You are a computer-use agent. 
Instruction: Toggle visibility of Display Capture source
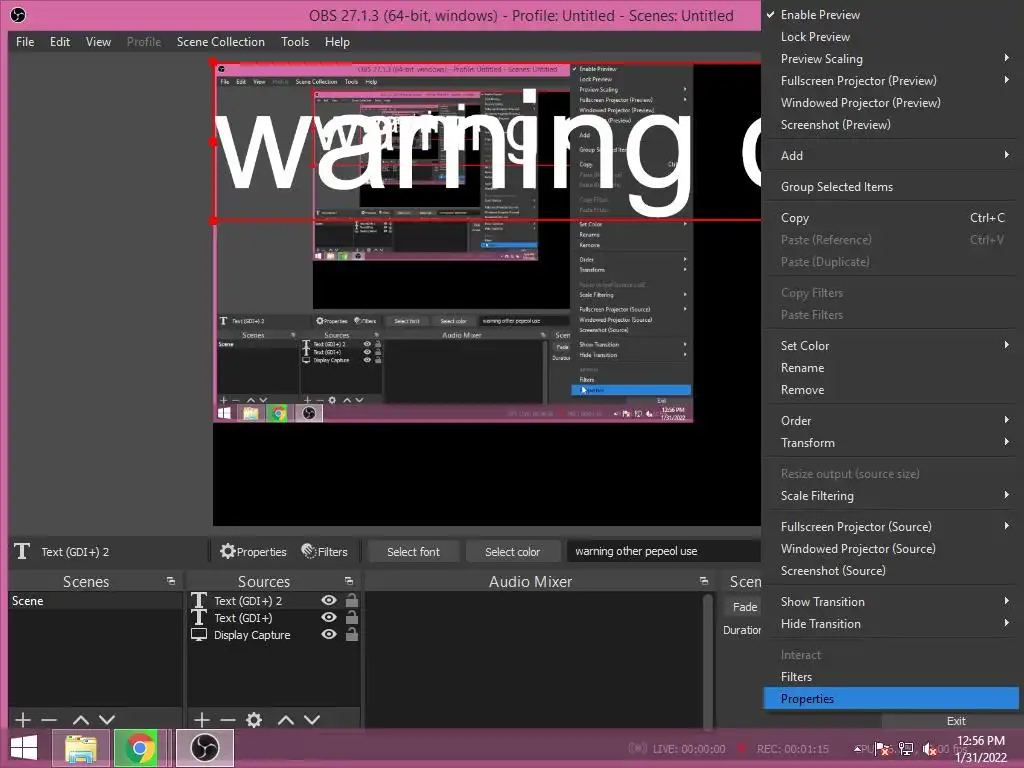point(329,634)
